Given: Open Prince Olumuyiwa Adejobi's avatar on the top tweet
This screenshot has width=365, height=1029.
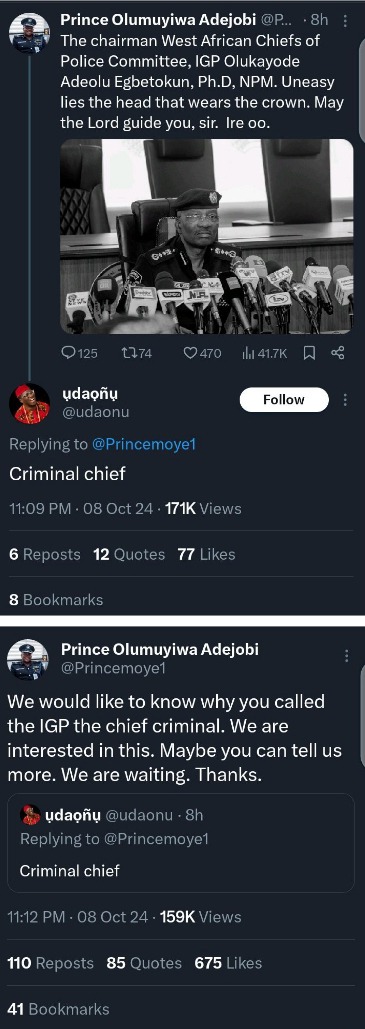Looking at the screenshot, I should [x=30, y=32].
